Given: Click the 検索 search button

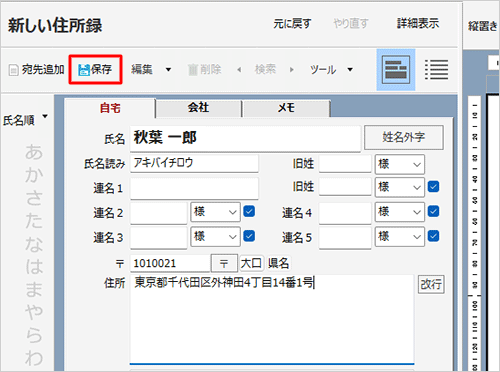Looking at the screenshot, I should (x=265, y=69).
